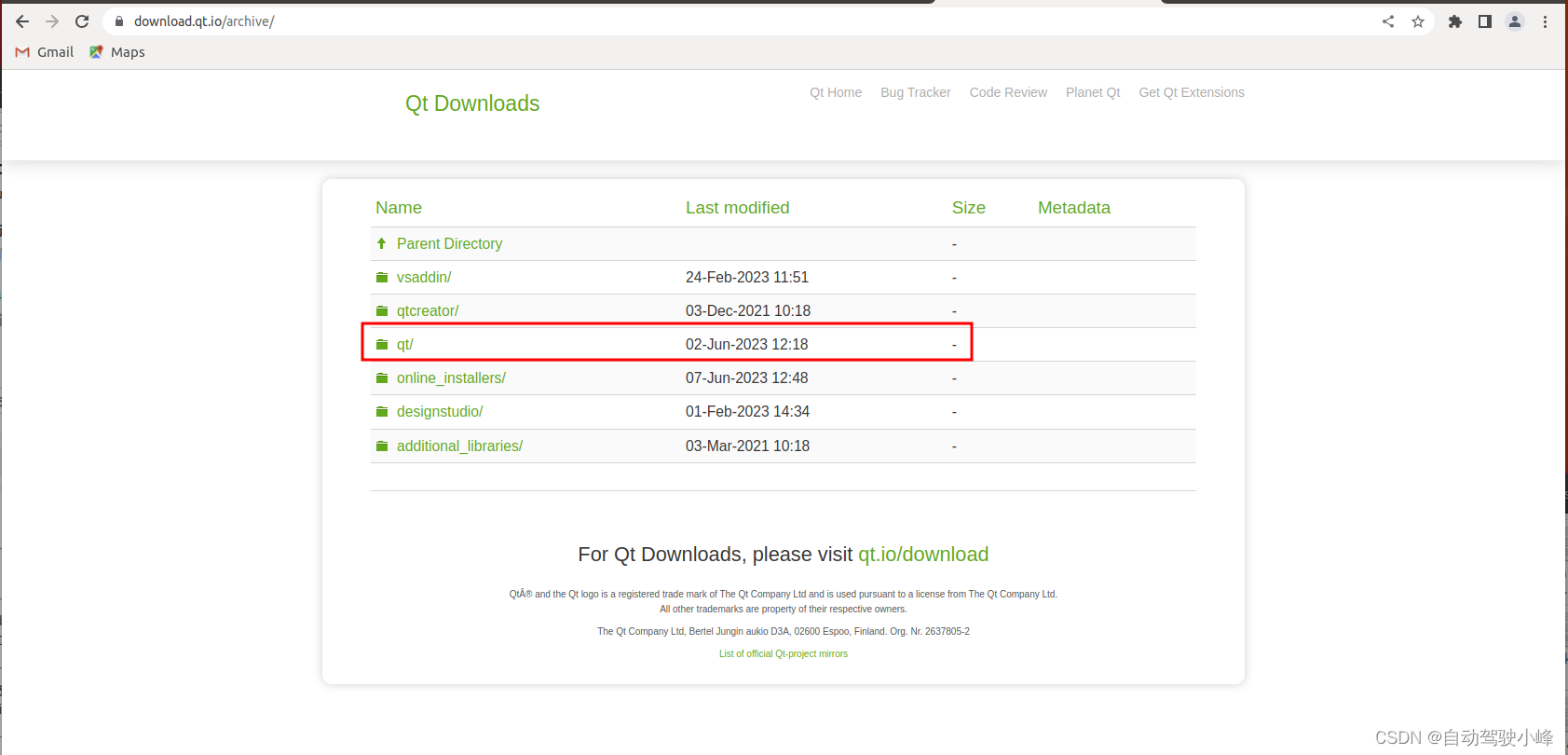
Task: Click the date 02-Jun-2023 12:18
Action: (x=747, y=344)
